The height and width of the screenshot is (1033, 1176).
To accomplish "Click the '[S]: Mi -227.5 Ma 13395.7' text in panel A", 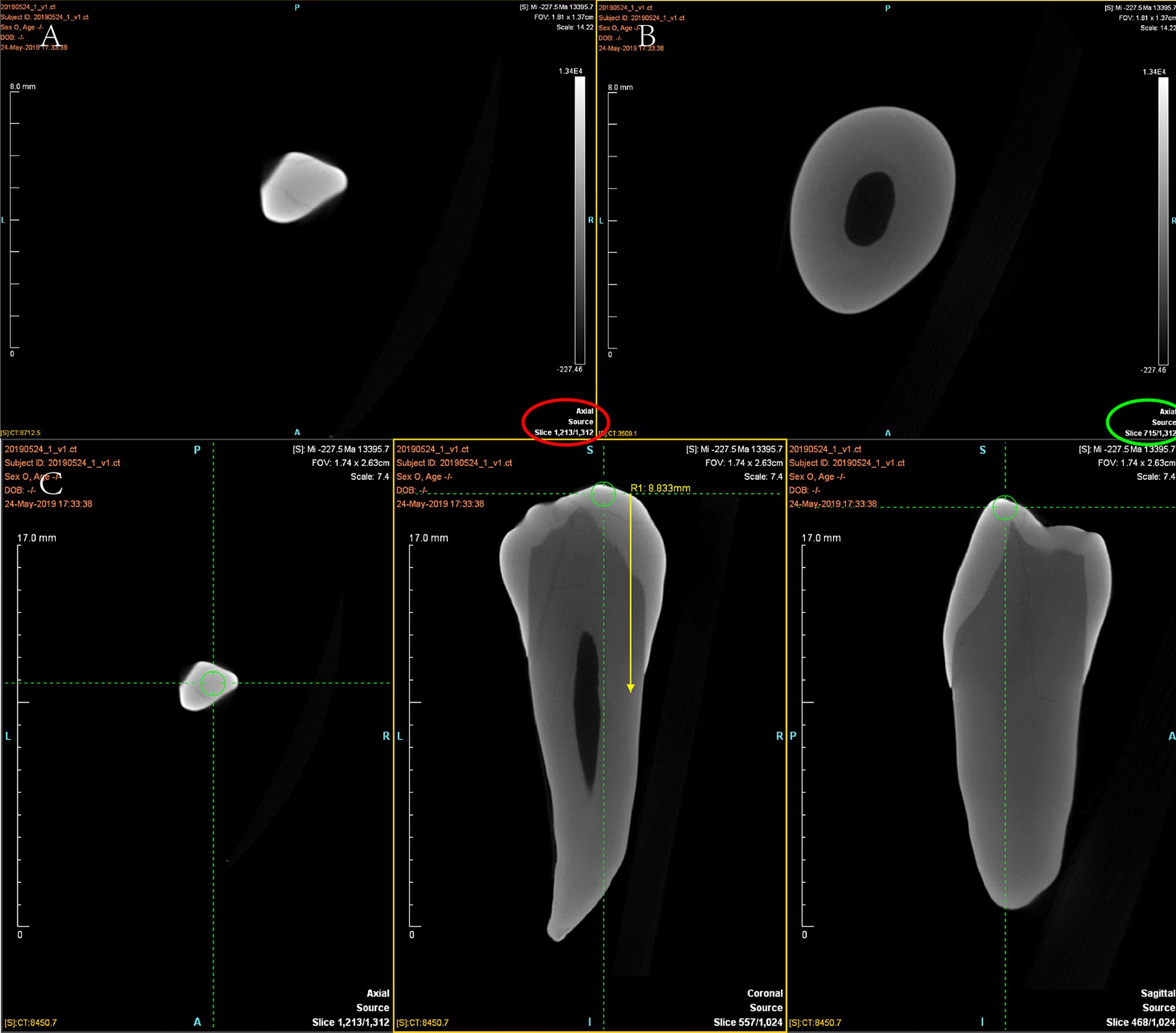I will tap(556, 7).
